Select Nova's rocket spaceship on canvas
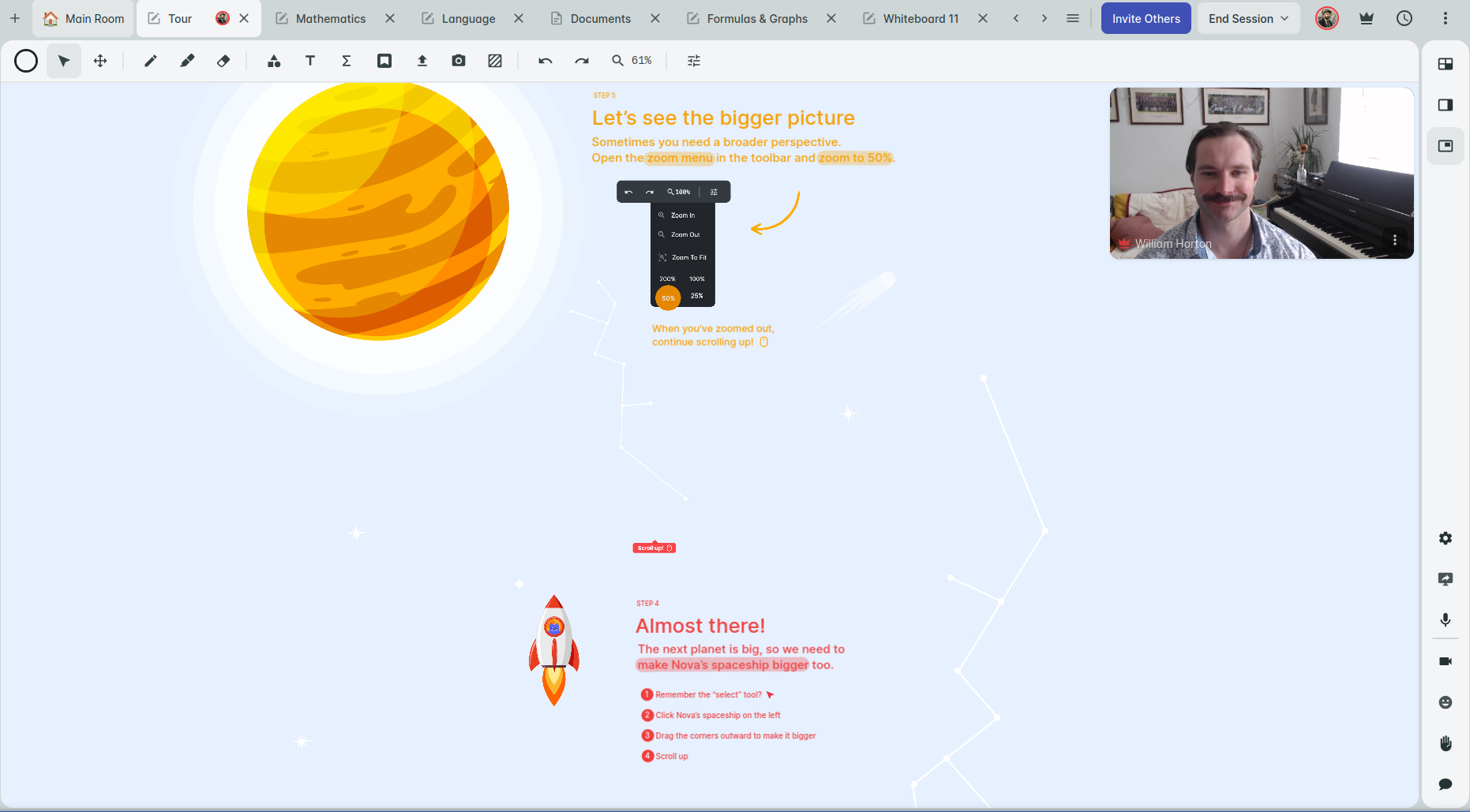1470x812 pixels. pyautogui.click(x=554, y=650)
